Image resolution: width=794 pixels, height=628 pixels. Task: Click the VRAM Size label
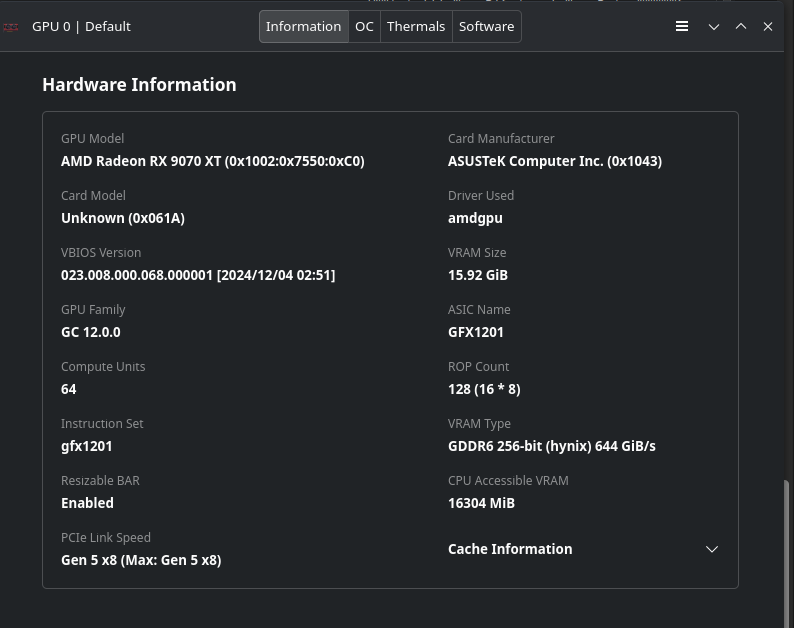477,253
